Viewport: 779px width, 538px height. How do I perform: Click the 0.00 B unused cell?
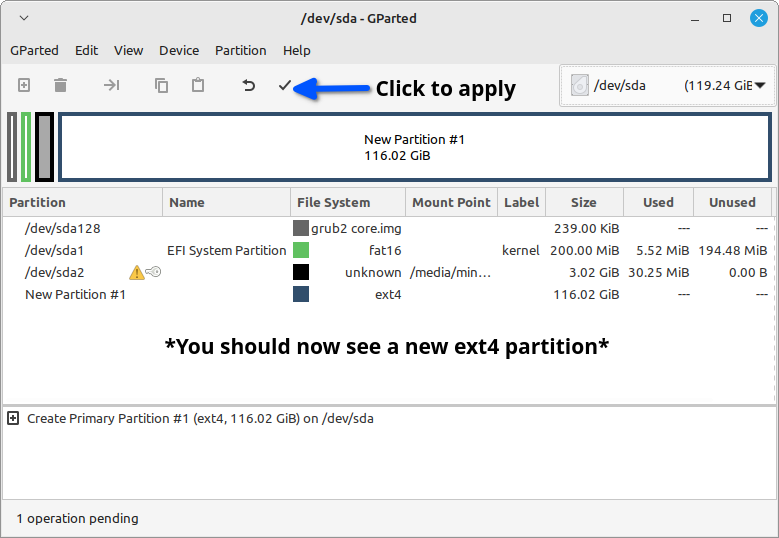pyautogui.click(x=748, y=272)
